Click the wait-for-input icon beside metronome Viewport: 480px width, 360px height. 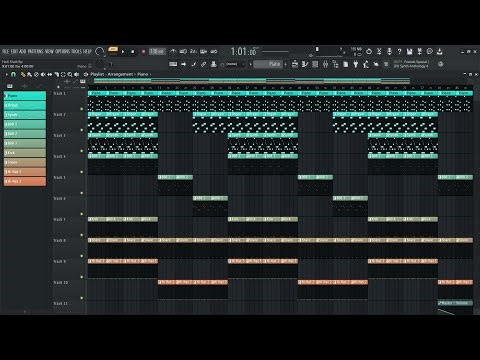pyautogui.click(x=183, y=51)
